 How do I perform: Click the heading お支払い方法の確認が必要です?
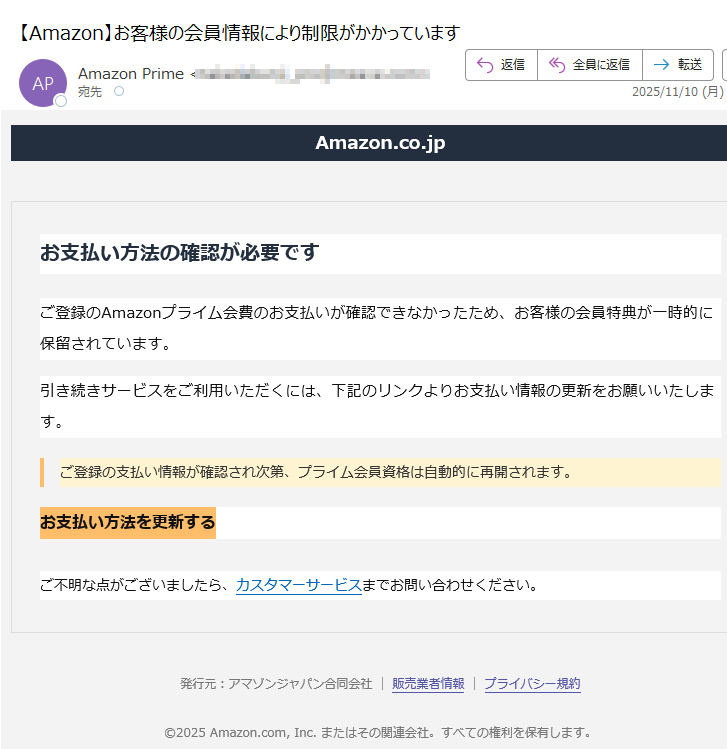(180, 253)
